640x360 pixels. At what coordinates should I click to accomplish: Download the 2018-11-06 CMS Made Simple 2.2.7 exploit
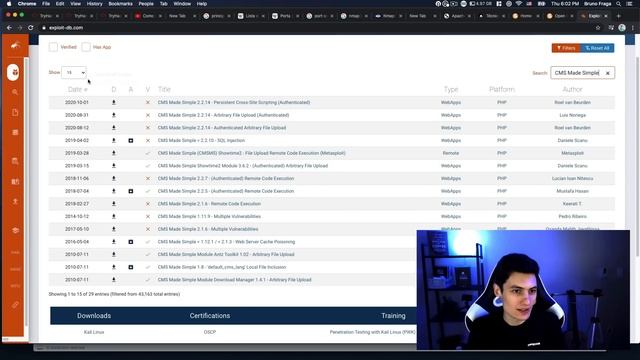114,178
